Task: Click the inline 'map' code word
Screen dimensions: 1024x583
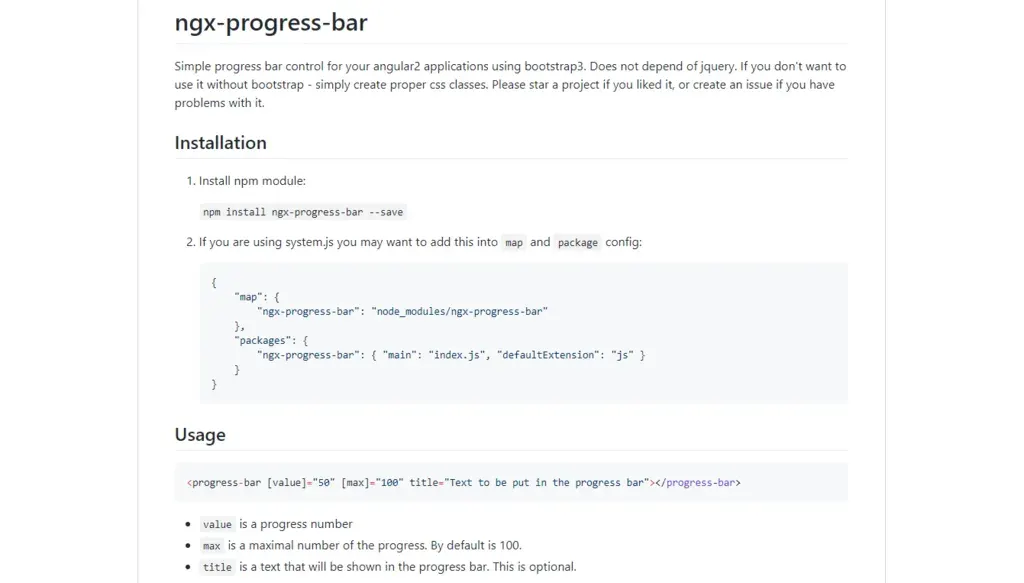Action: click(x=514, y=242)
